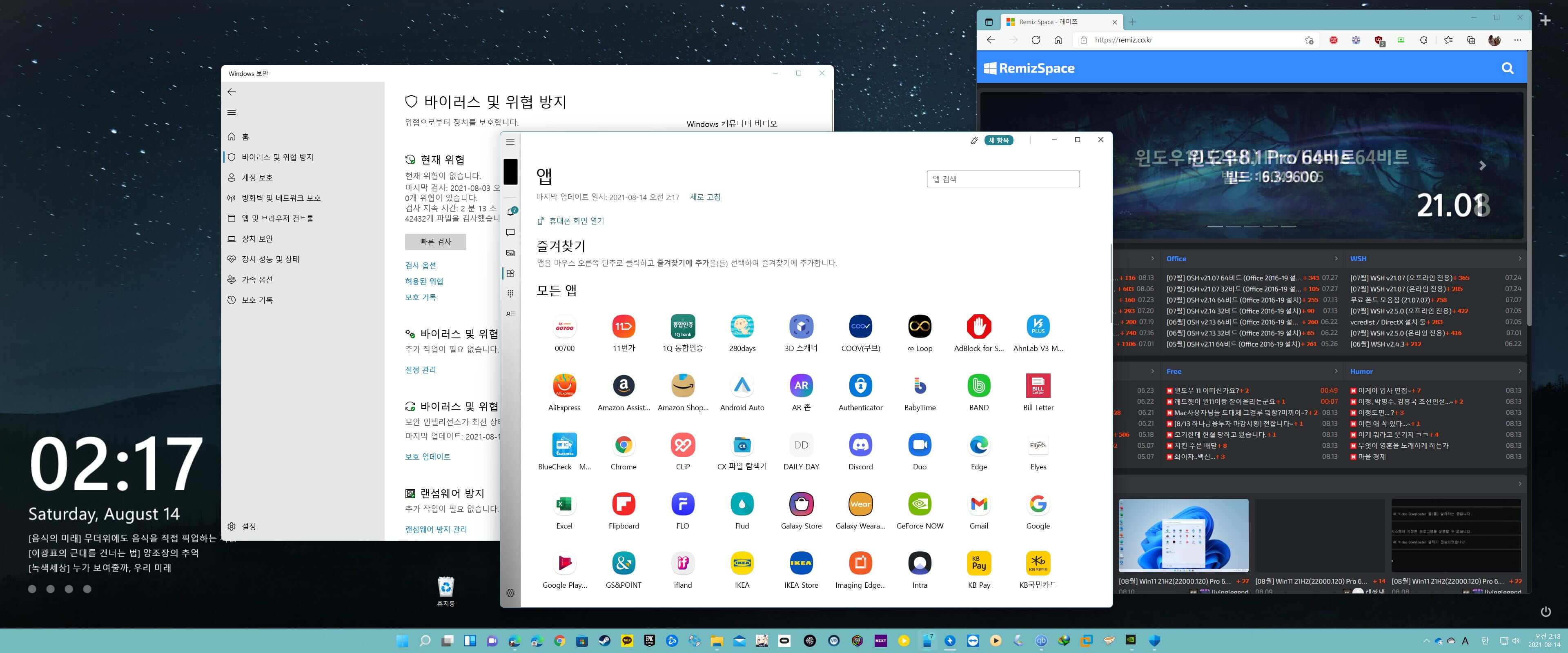The width and height of the screenshot is (1568, 653).
Task: Open the Gmail app icon
Action: 979,504
